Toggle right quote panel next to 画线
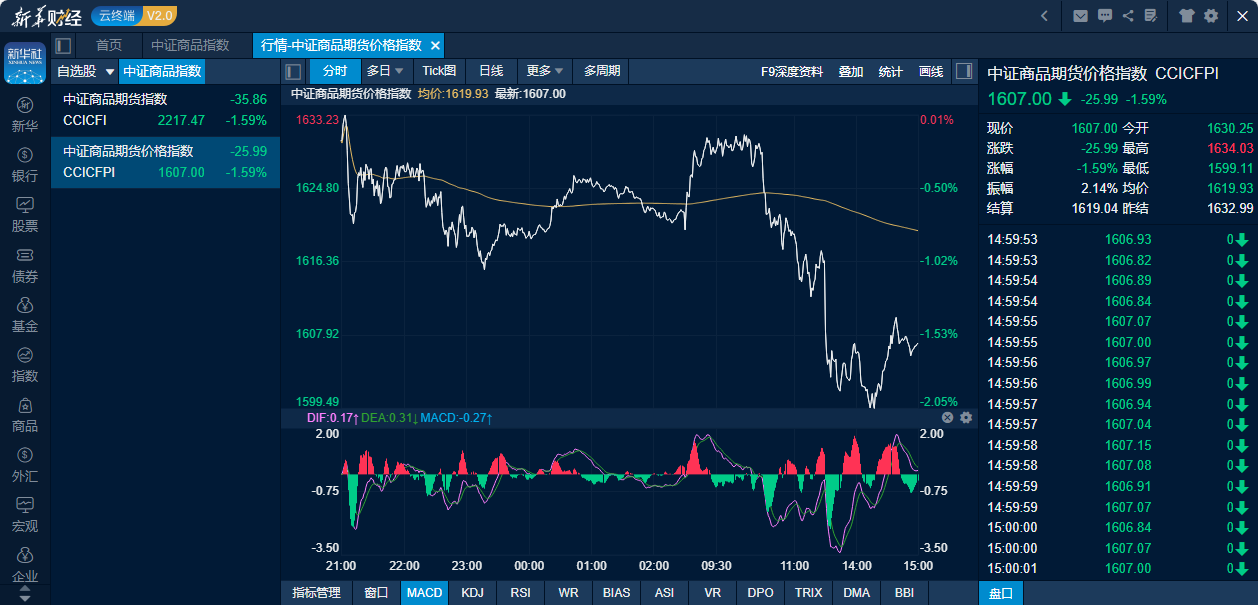The width and height of the screenshot is (1258, 605). point(963,71)
